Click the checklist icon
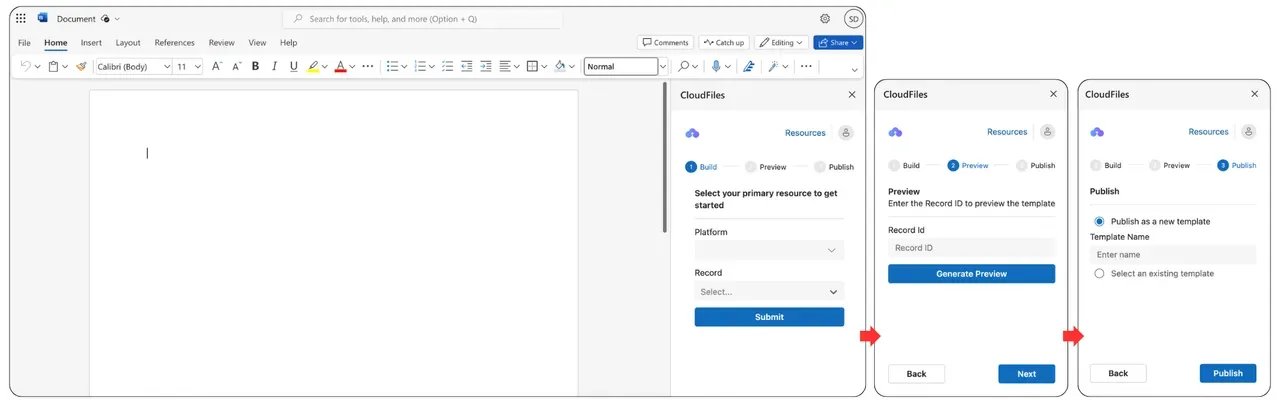The height and width of the screenshot is (403, 1280). 447,66
